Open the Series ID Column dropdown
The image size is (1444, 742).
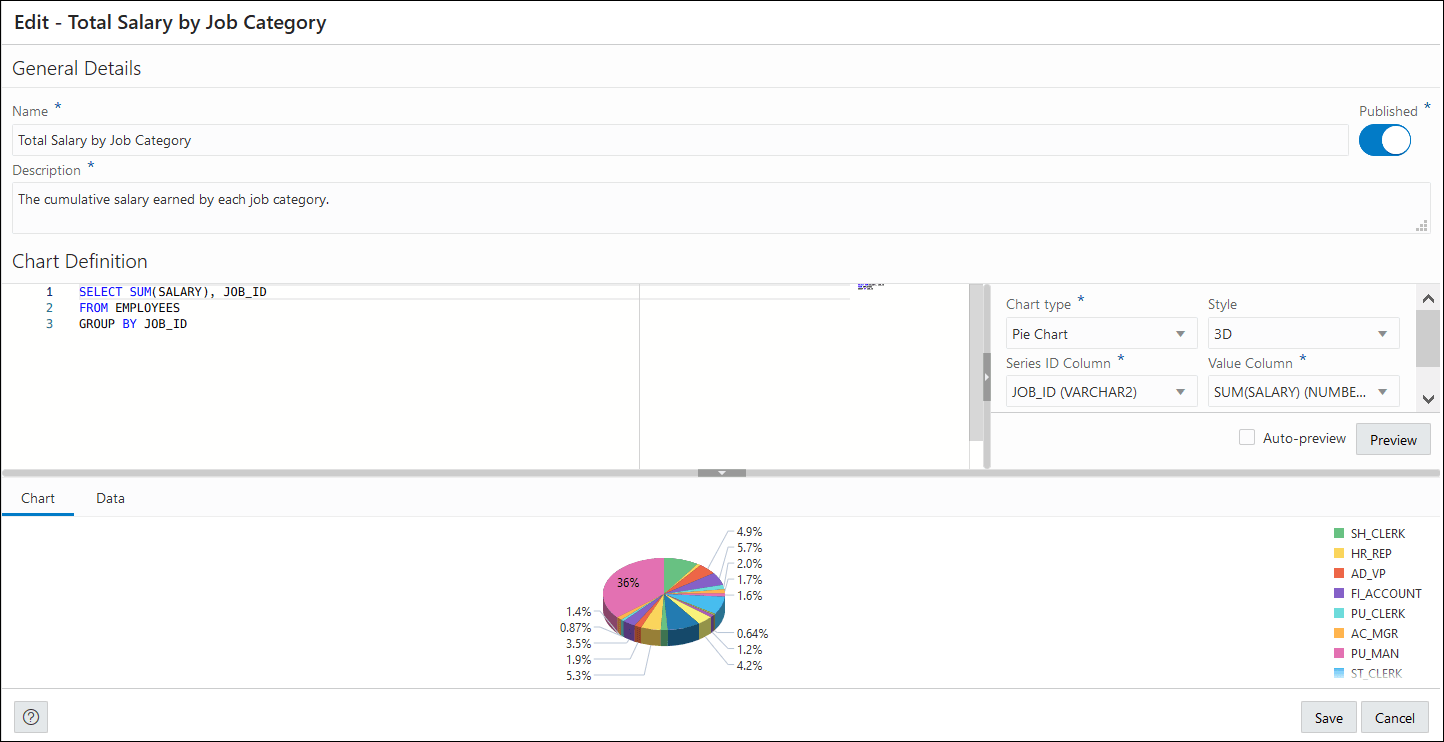click(1101, 391)
